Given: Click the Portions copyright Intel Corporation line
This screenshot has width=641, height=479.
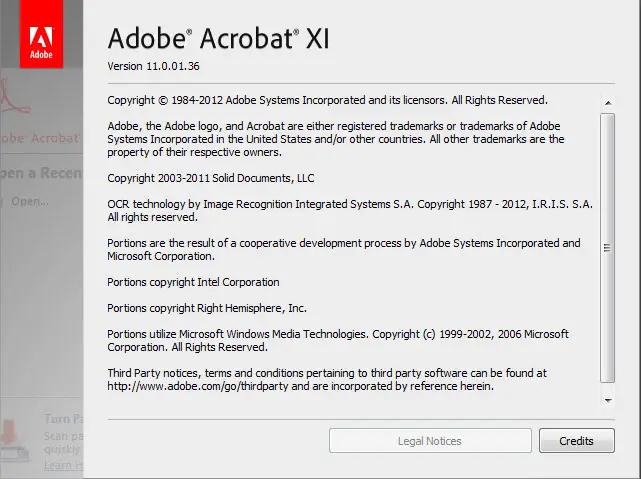Looking at the screenshot, I should [x=193, y=282].
